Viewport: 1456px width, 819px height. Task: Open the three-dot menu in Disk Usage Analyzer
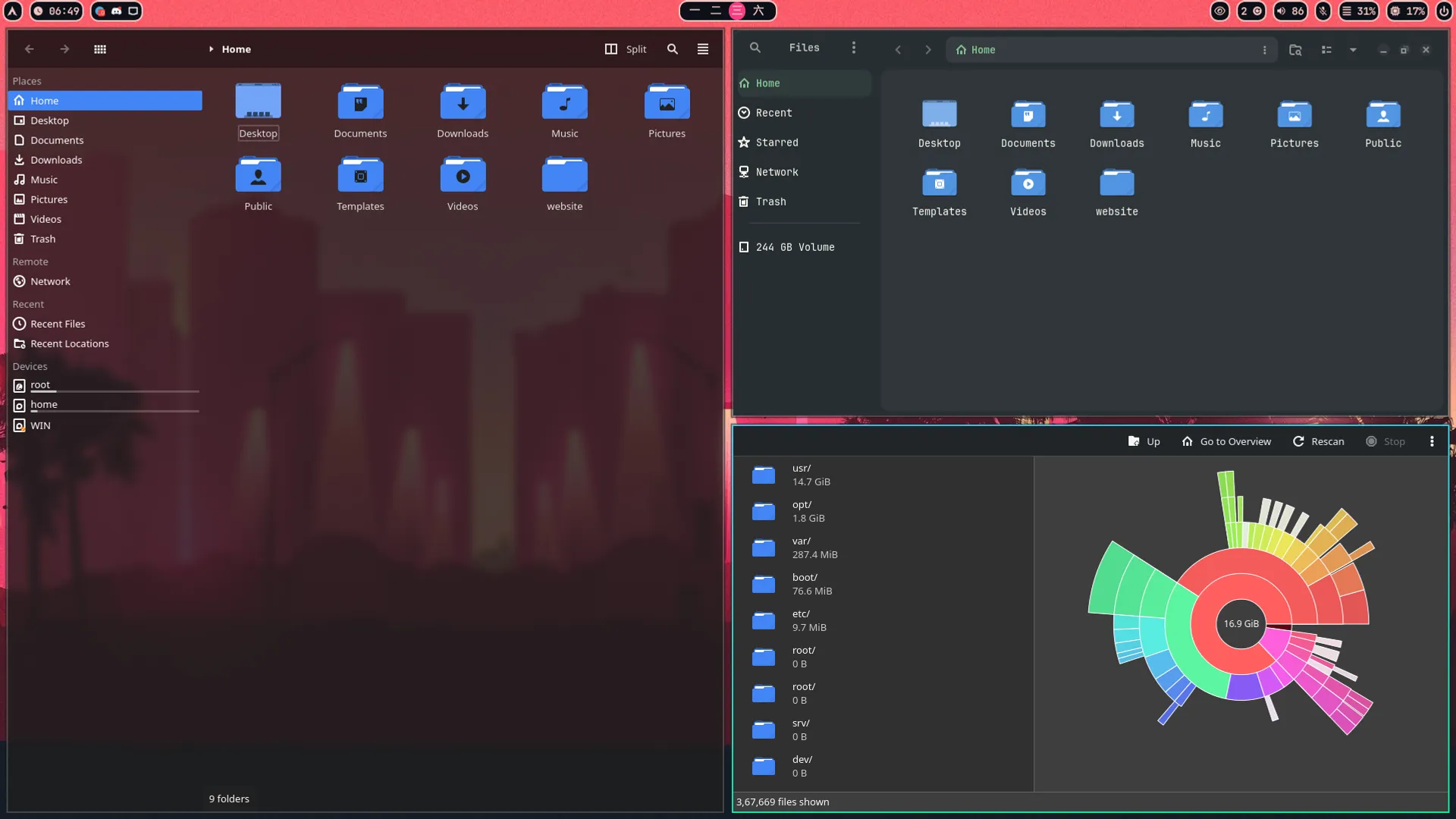(1432, 441)
